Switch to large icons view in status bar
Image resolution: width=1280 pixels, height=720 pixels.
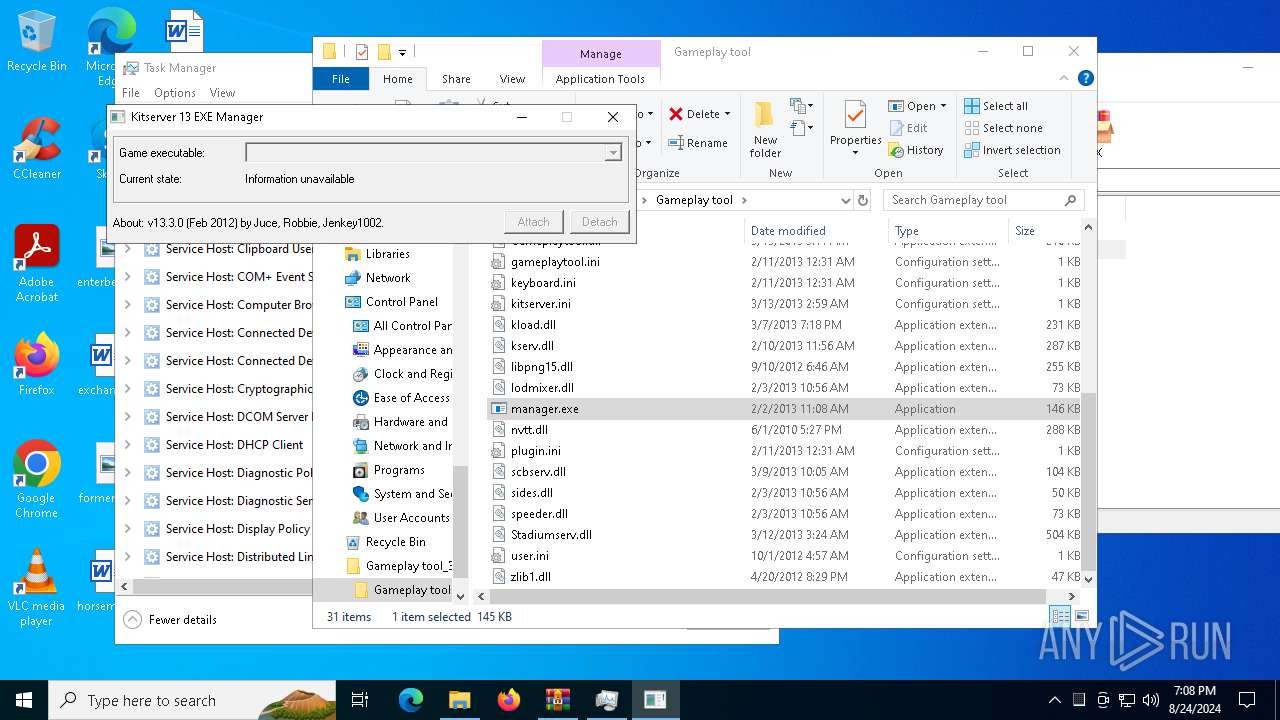pyautogui.click(x=1082, y=617)
